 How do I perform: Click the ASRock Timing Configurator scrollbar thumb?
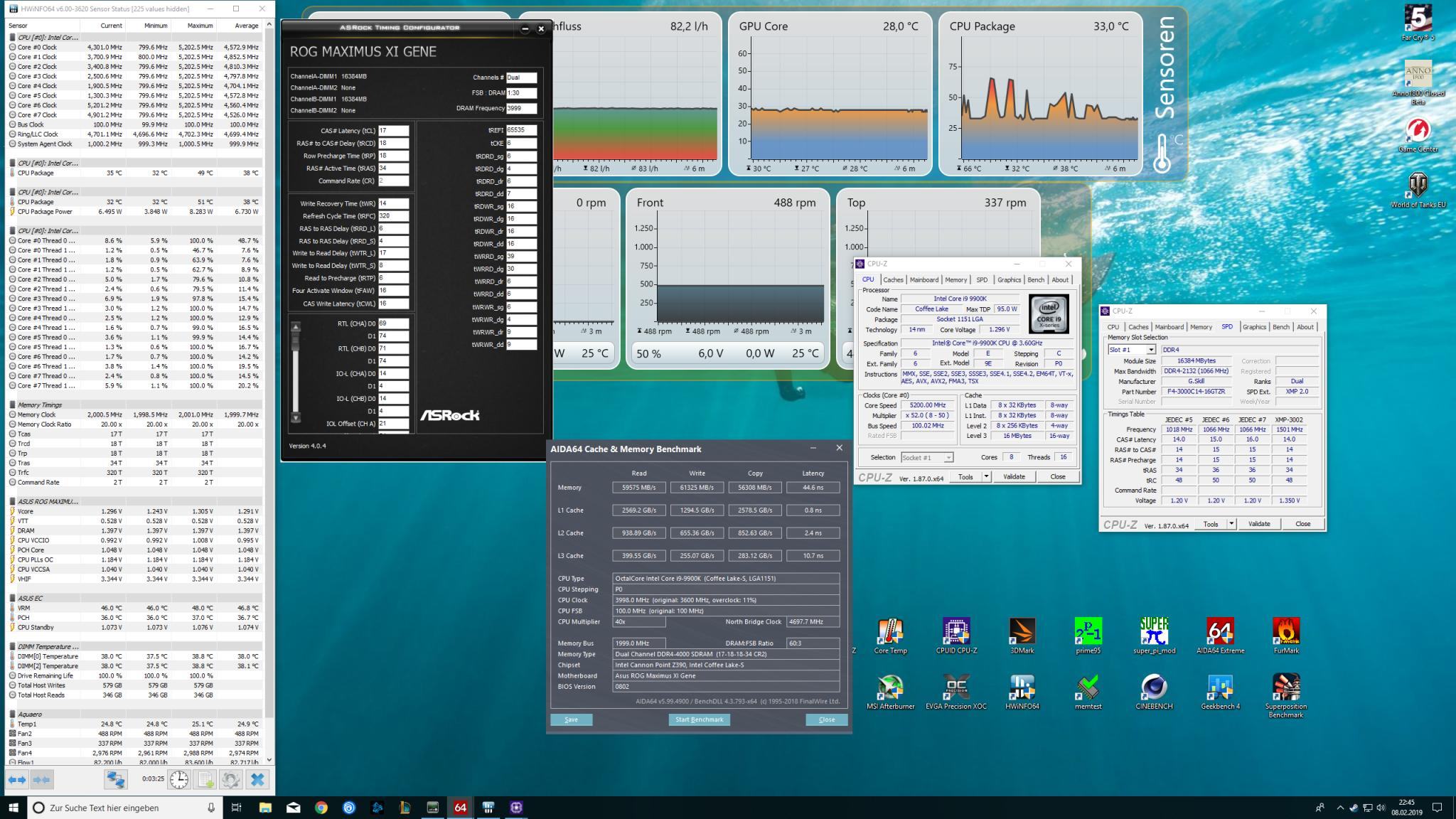(296, 341)
